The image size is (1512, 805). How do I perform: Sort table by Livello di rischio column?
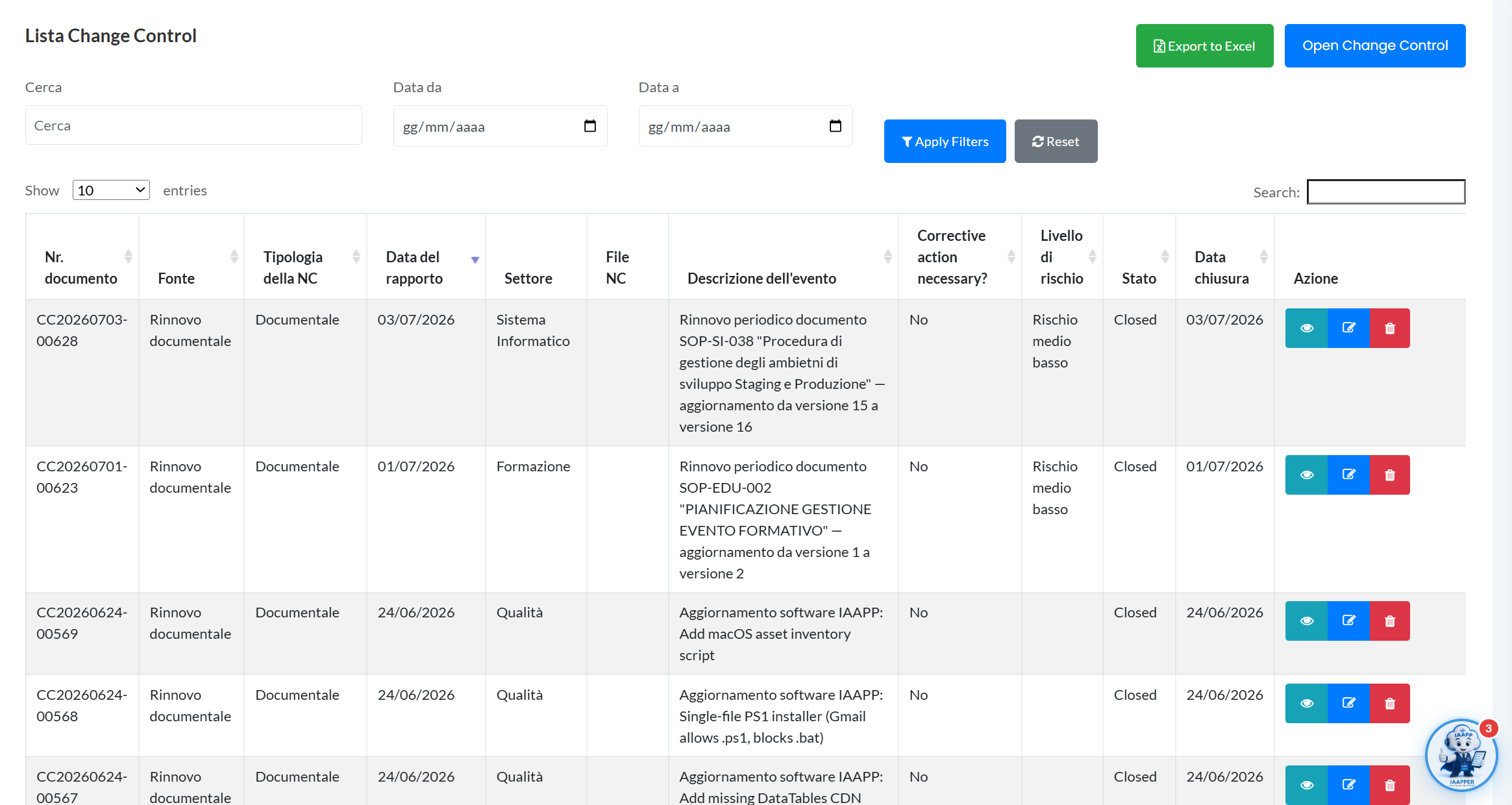coord(1062,256)
